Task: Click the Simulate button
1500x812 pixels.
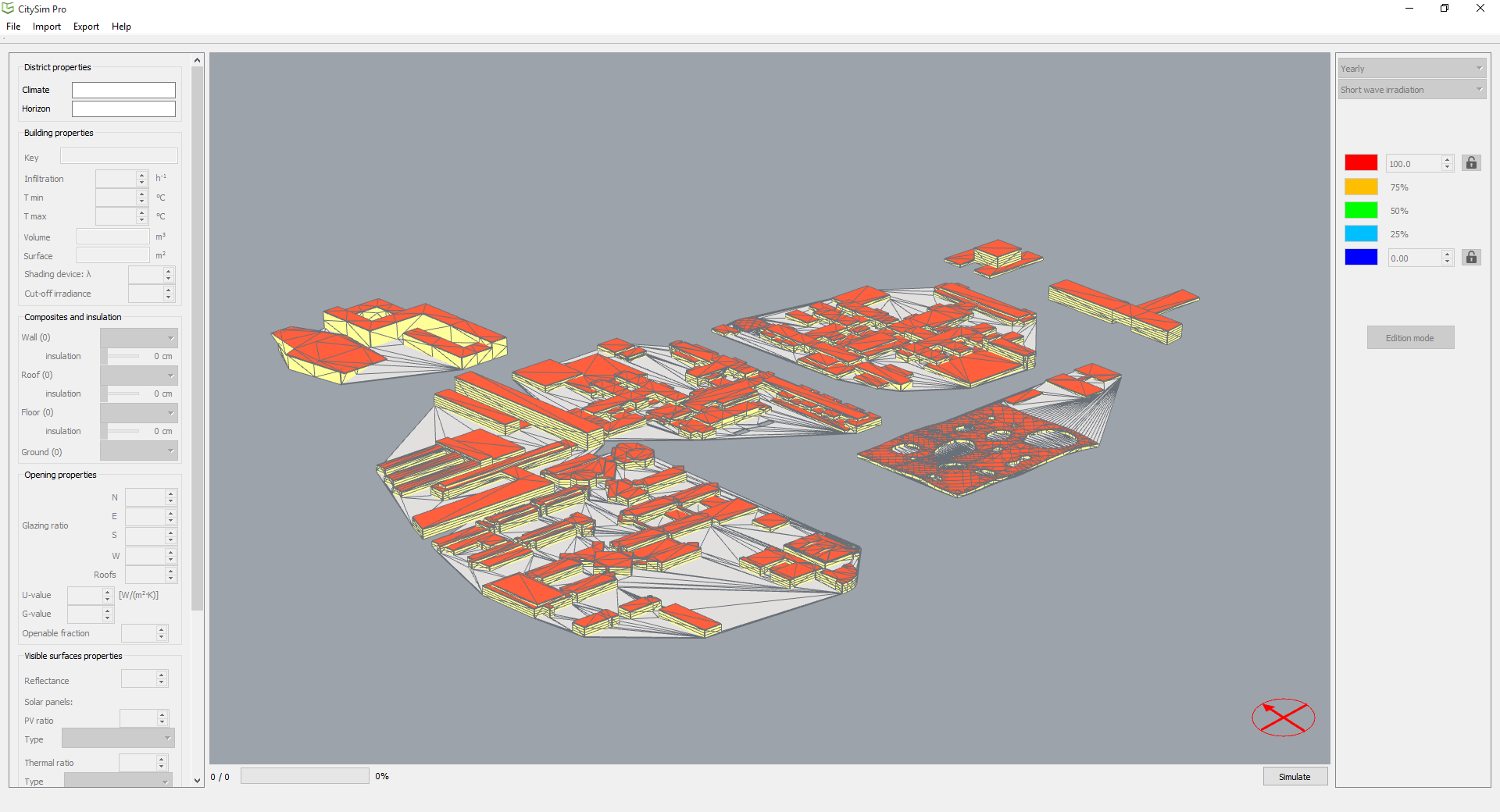Action: 1295,777
